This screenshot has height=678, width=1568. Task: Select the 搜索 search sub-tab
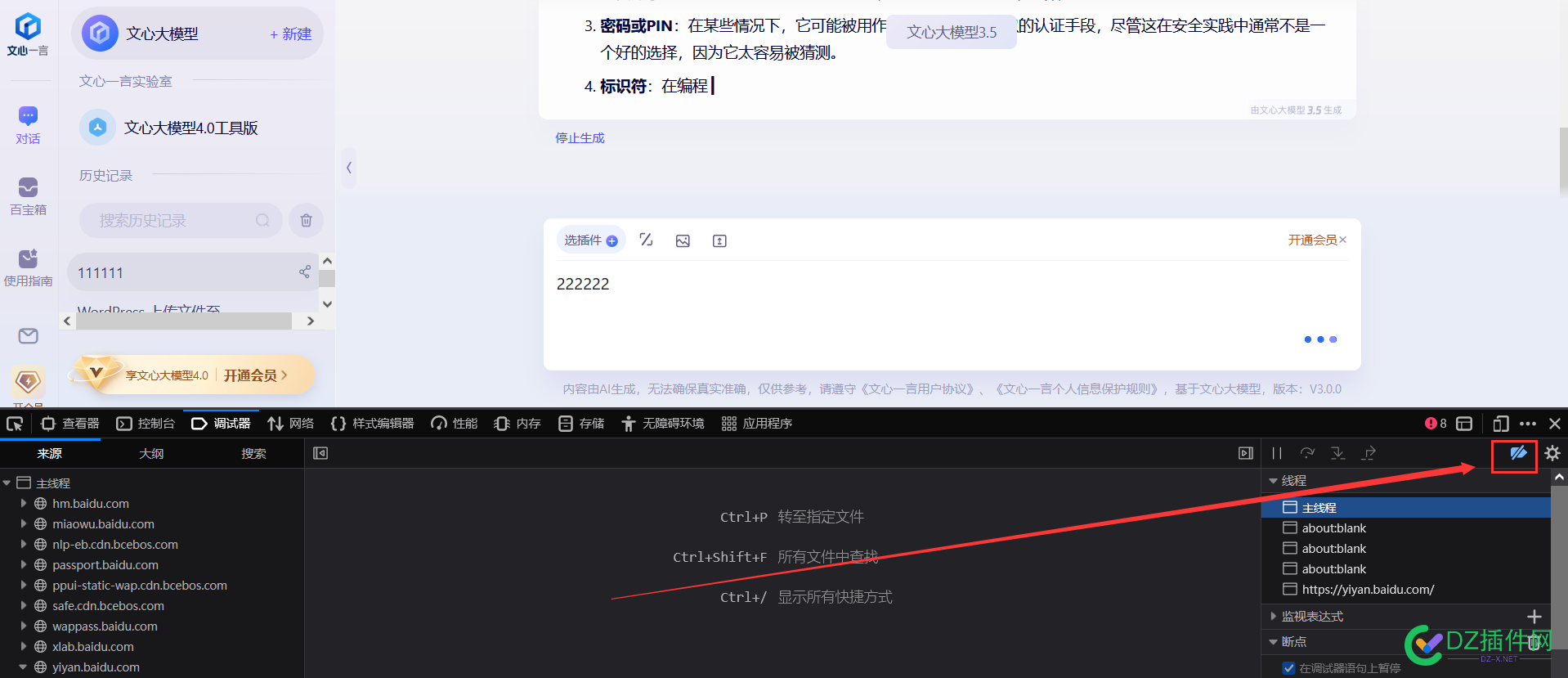253,454
